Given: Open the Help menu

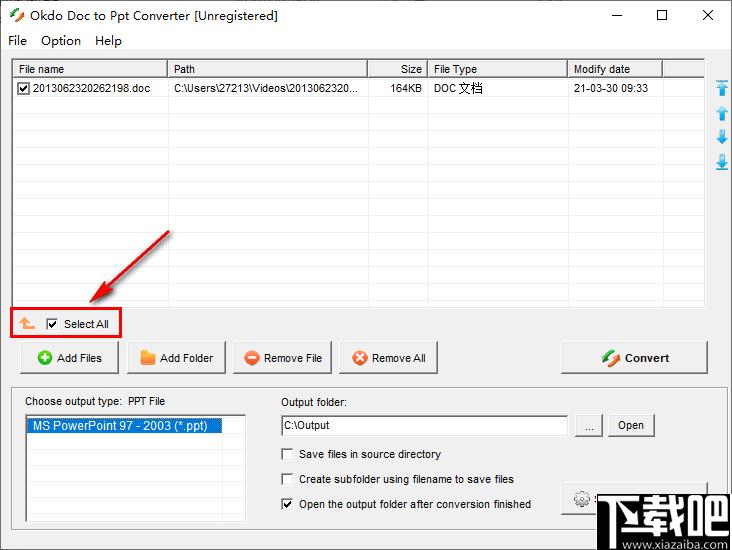Looking at the screenshot, I should tap(108, 41).
